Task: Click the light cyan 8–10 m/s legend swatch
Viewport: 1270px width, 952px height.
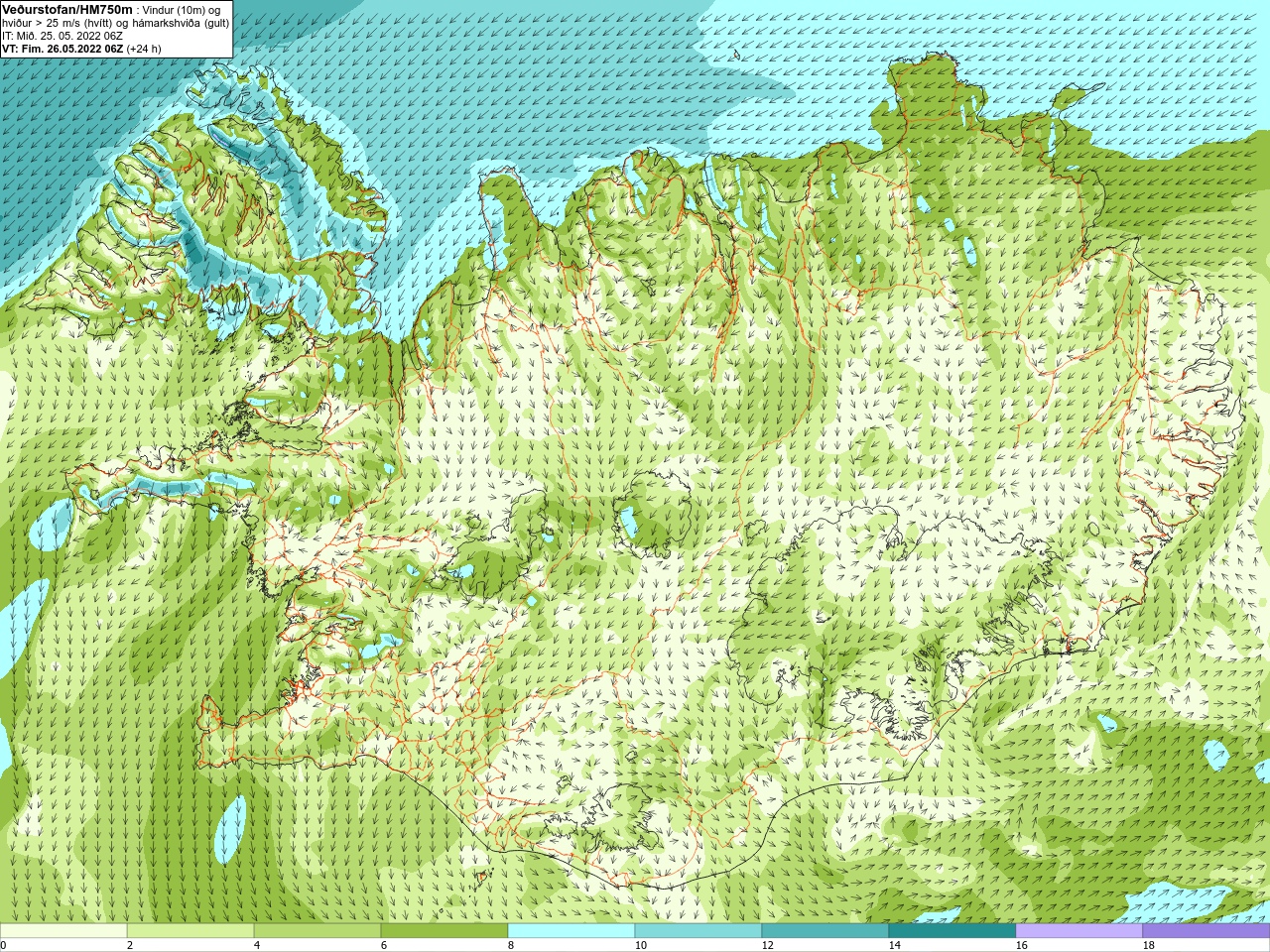Action: click(571, 931)
